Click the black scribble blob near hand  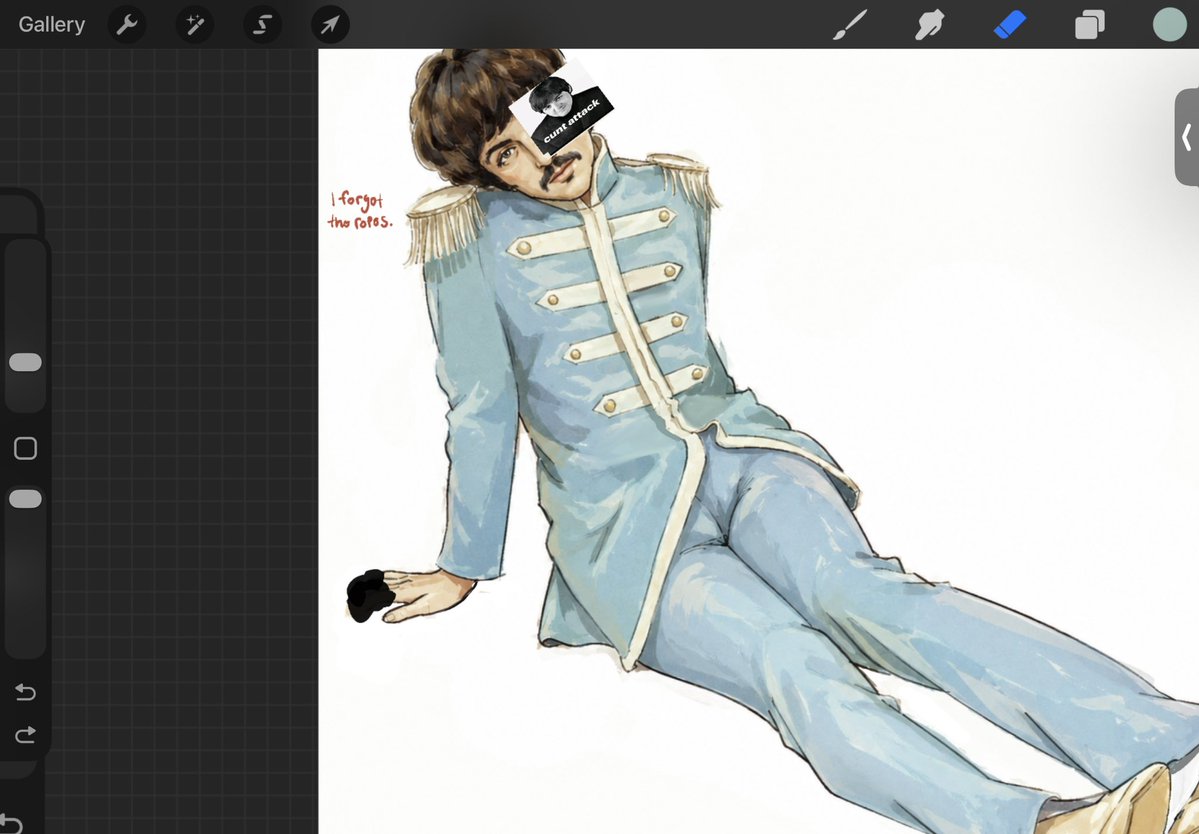coord(370,595)
